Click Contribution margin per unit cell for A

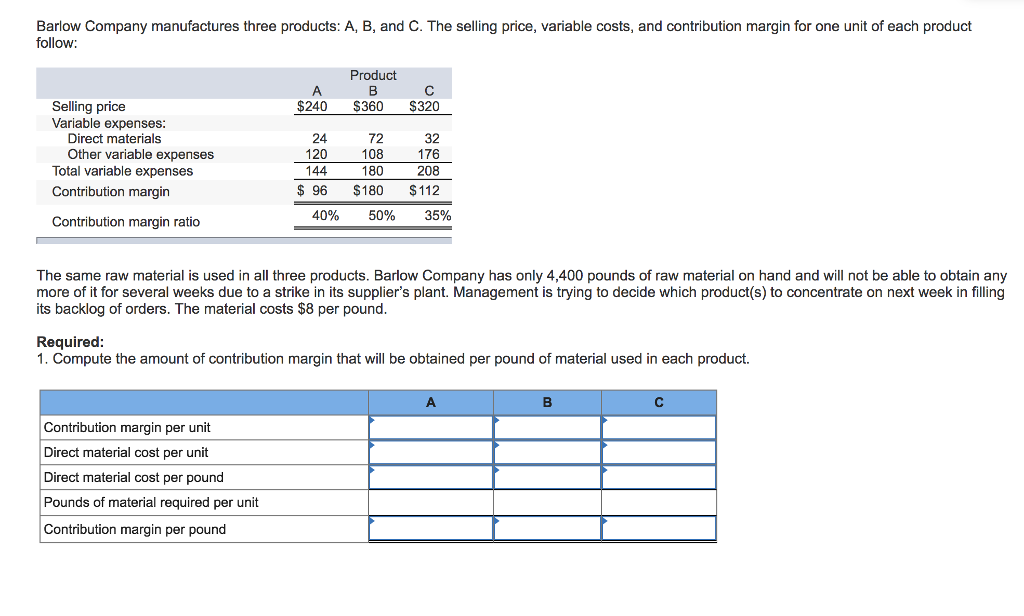click(431, 427)
